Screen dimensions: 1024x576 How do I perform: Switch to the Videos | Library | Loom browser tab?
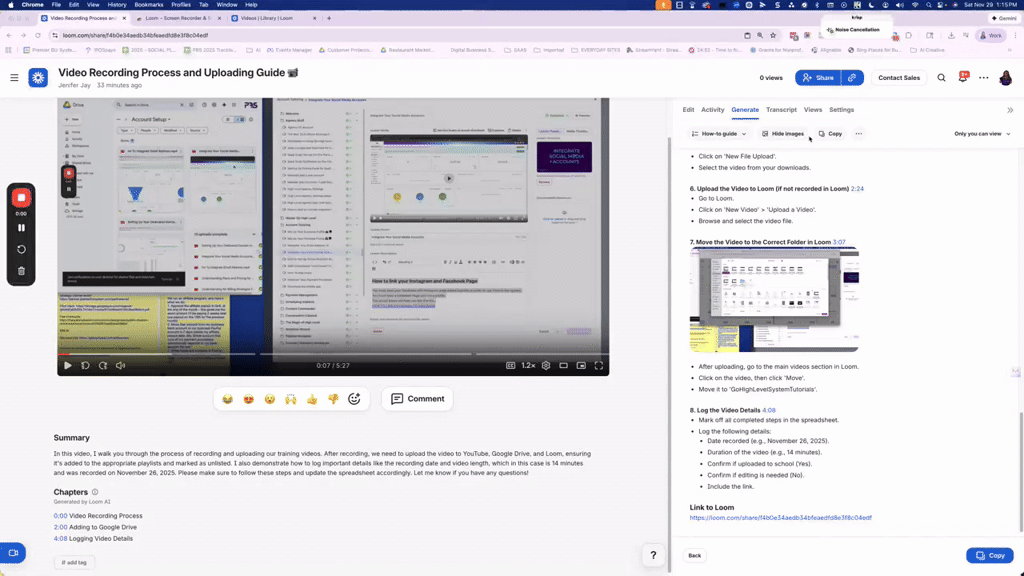267,18
